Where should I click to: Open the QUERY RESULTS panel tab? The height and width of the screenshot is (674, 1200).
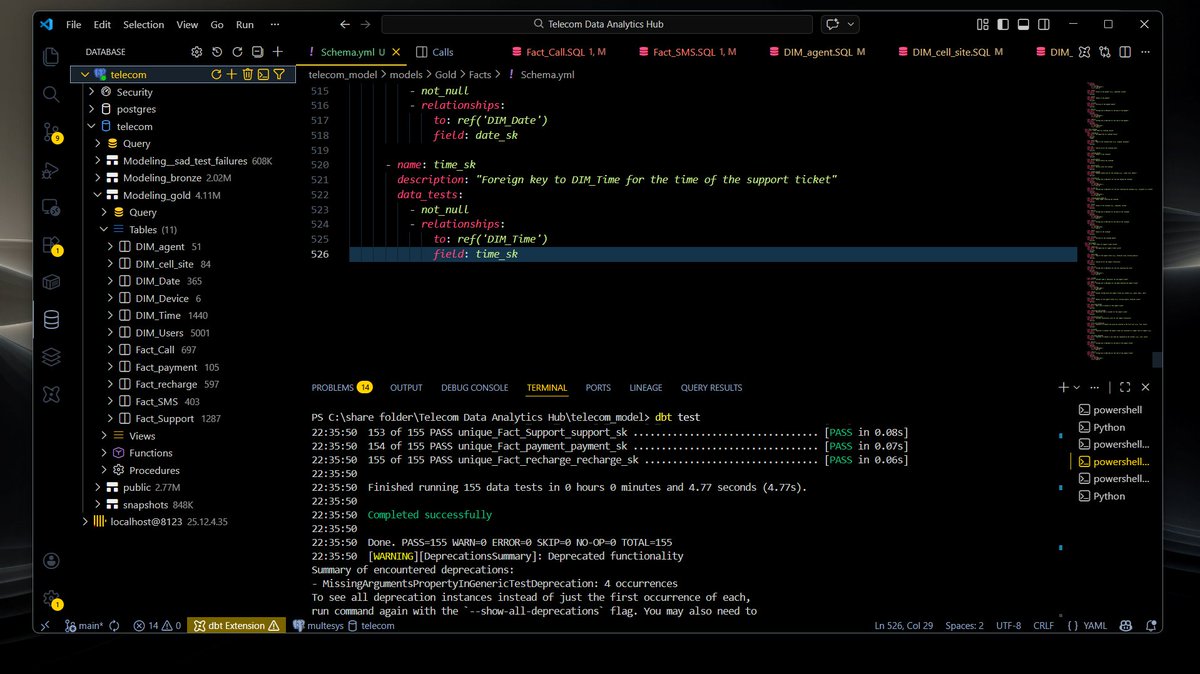[711, 387]
